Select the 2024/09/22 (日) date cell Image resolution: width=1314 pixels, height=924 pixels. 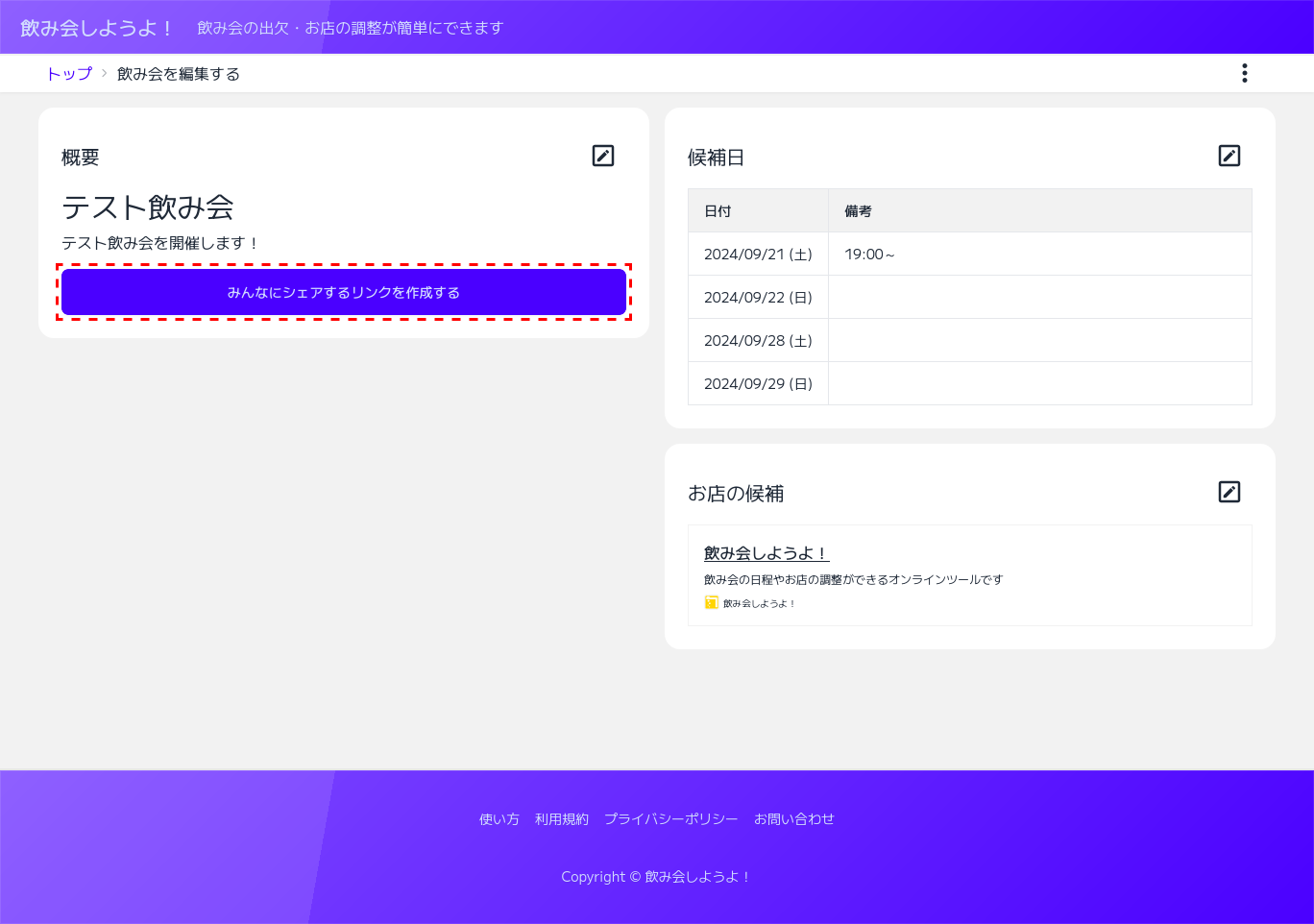pyautogui.click(x=759, y=297)
